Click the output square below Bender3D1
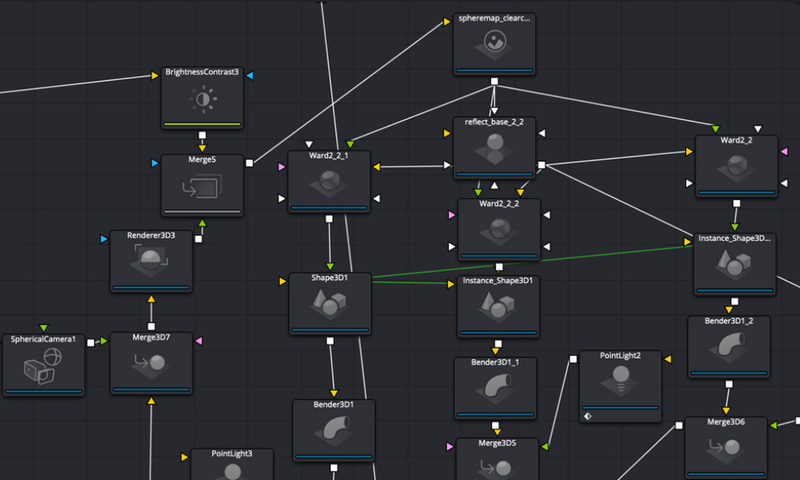The image size is (800, 480). point(334,468)
